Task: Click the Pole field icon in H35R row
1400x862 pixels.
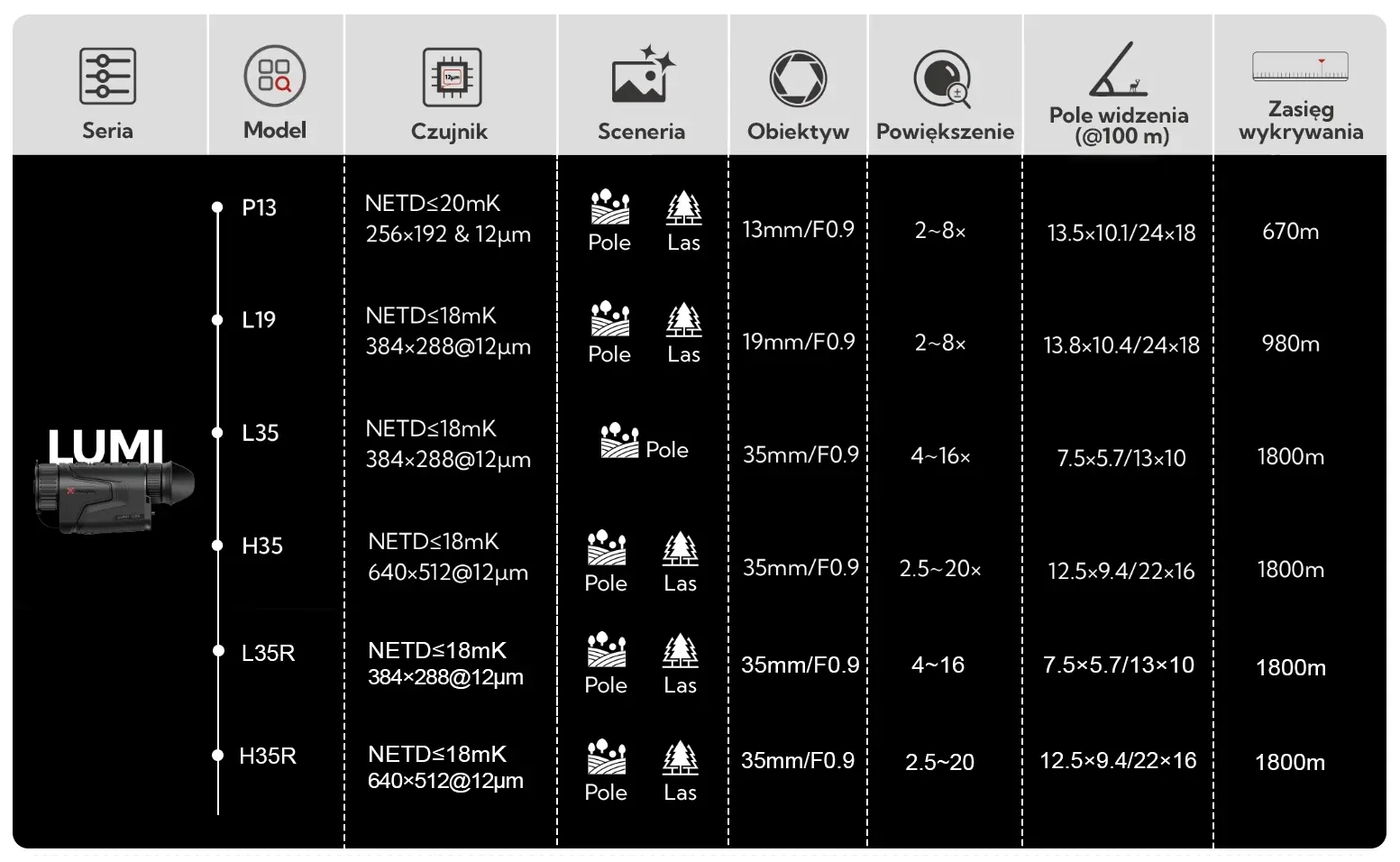Action: [x=607, y=757]
